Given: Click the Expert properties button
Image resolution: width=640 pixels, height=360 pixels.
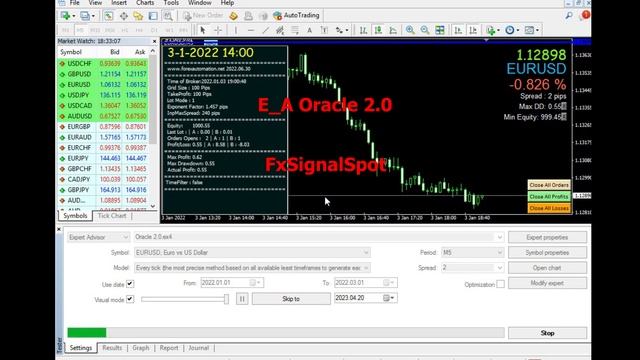Looking at the screenshot, I should (547, 237).
